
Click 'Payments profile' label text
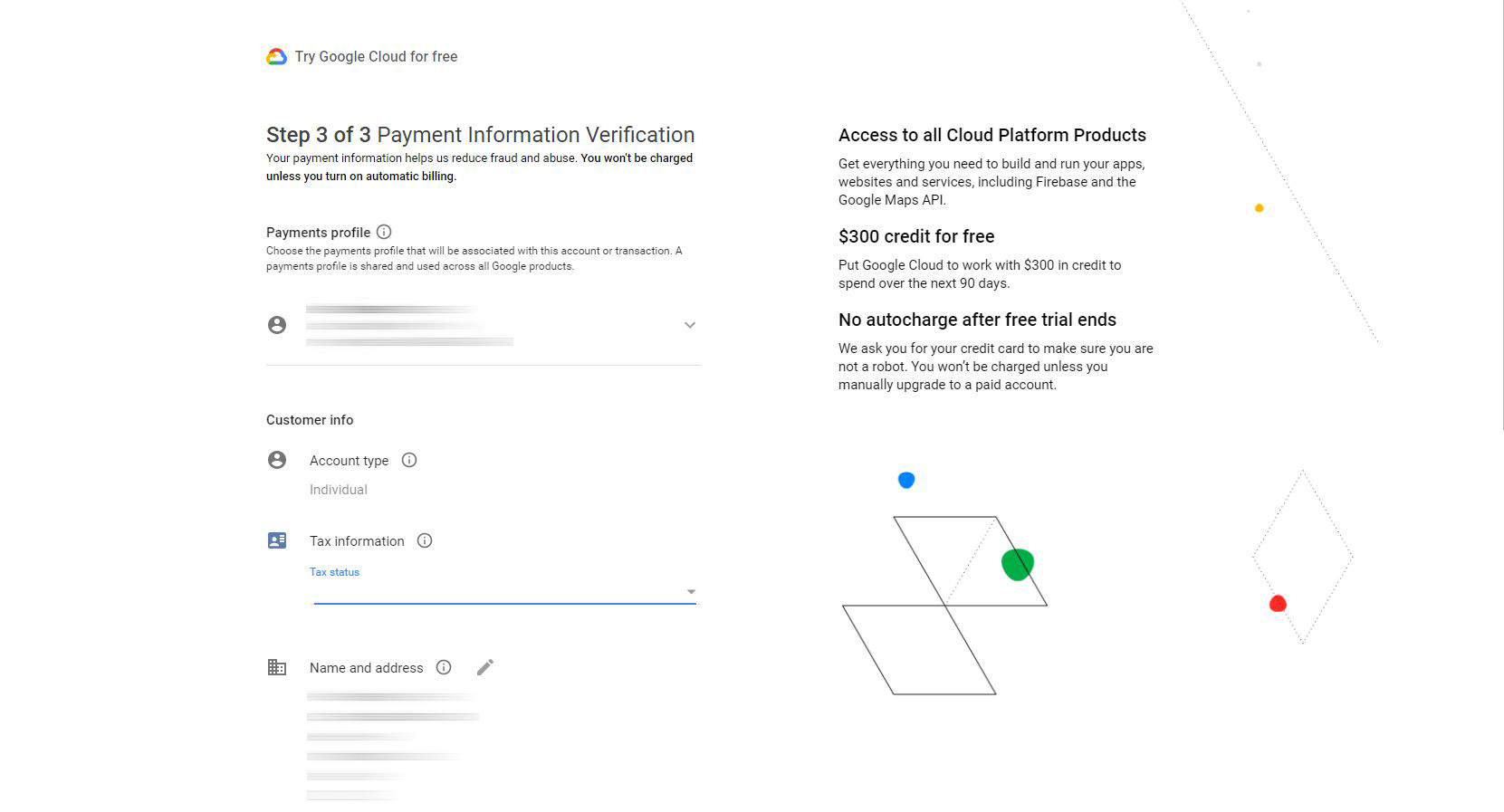tap(318, 233)
